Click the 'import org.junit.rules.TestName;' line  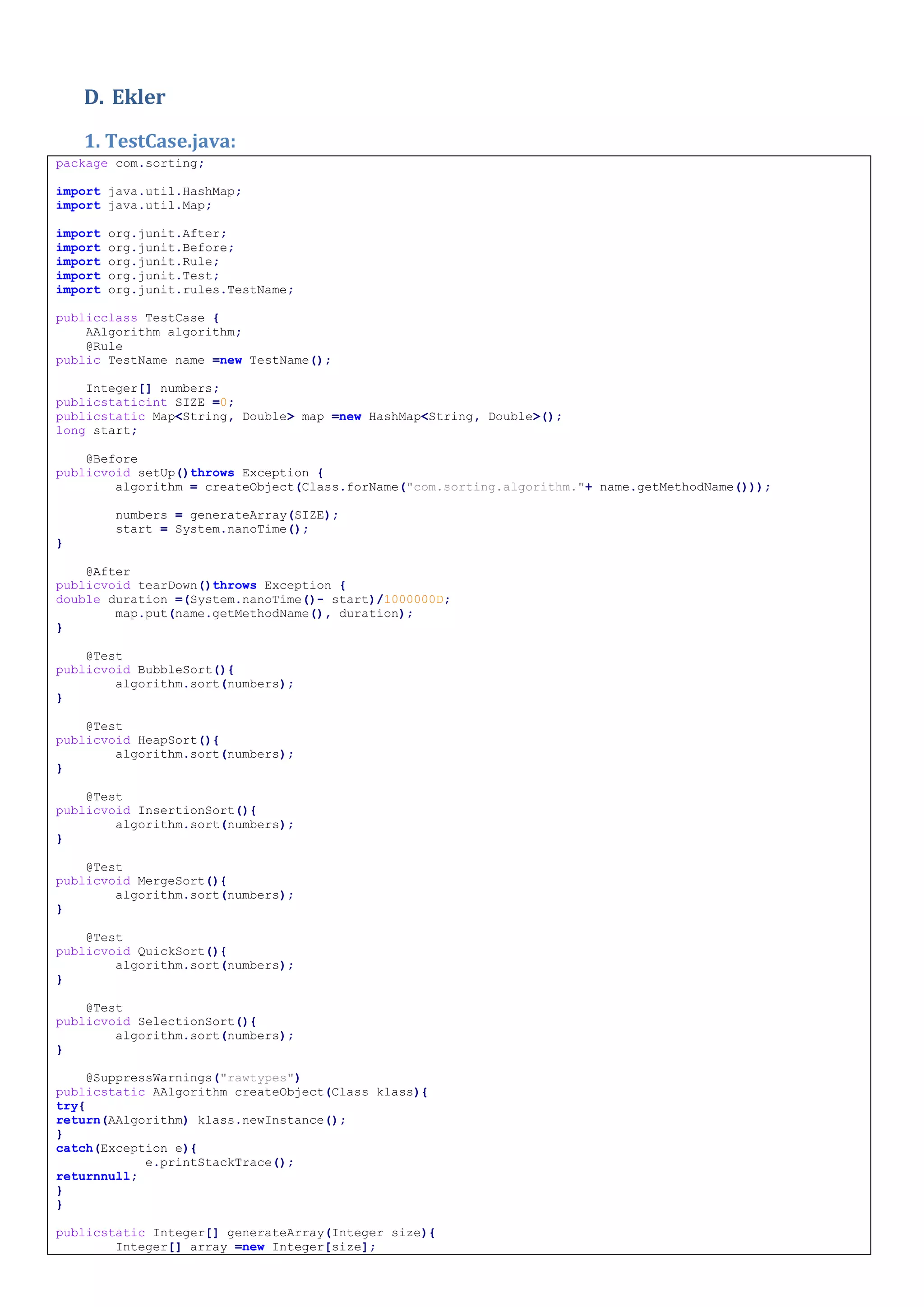pos(175,290)
